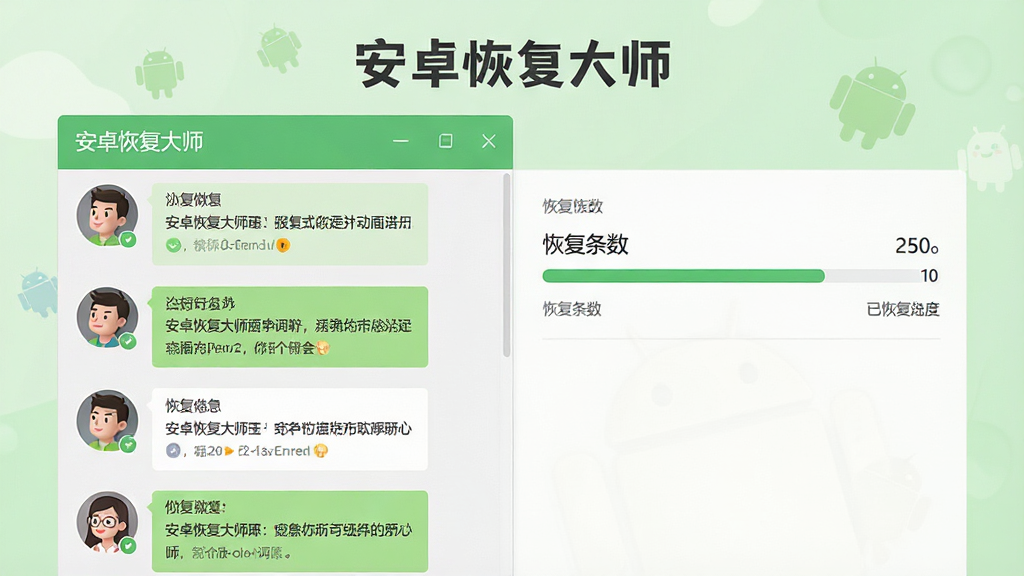Click the message list vertical scrollbar
1024x576 pixels.
507,265
